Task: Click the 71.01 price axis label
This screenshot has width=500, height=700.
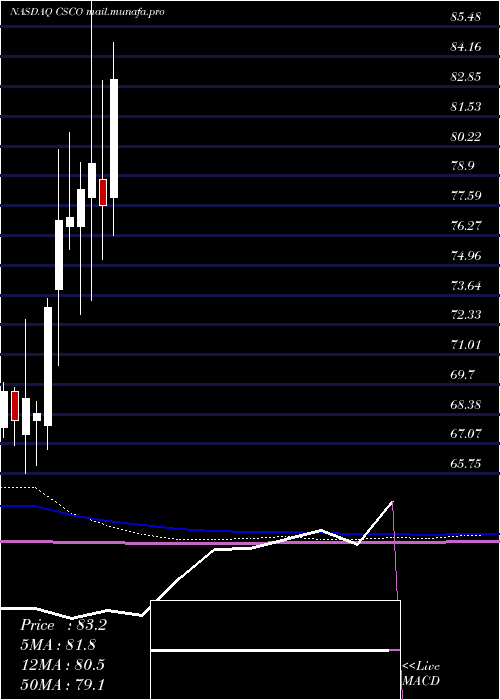Action: click(x=466, y=345)
